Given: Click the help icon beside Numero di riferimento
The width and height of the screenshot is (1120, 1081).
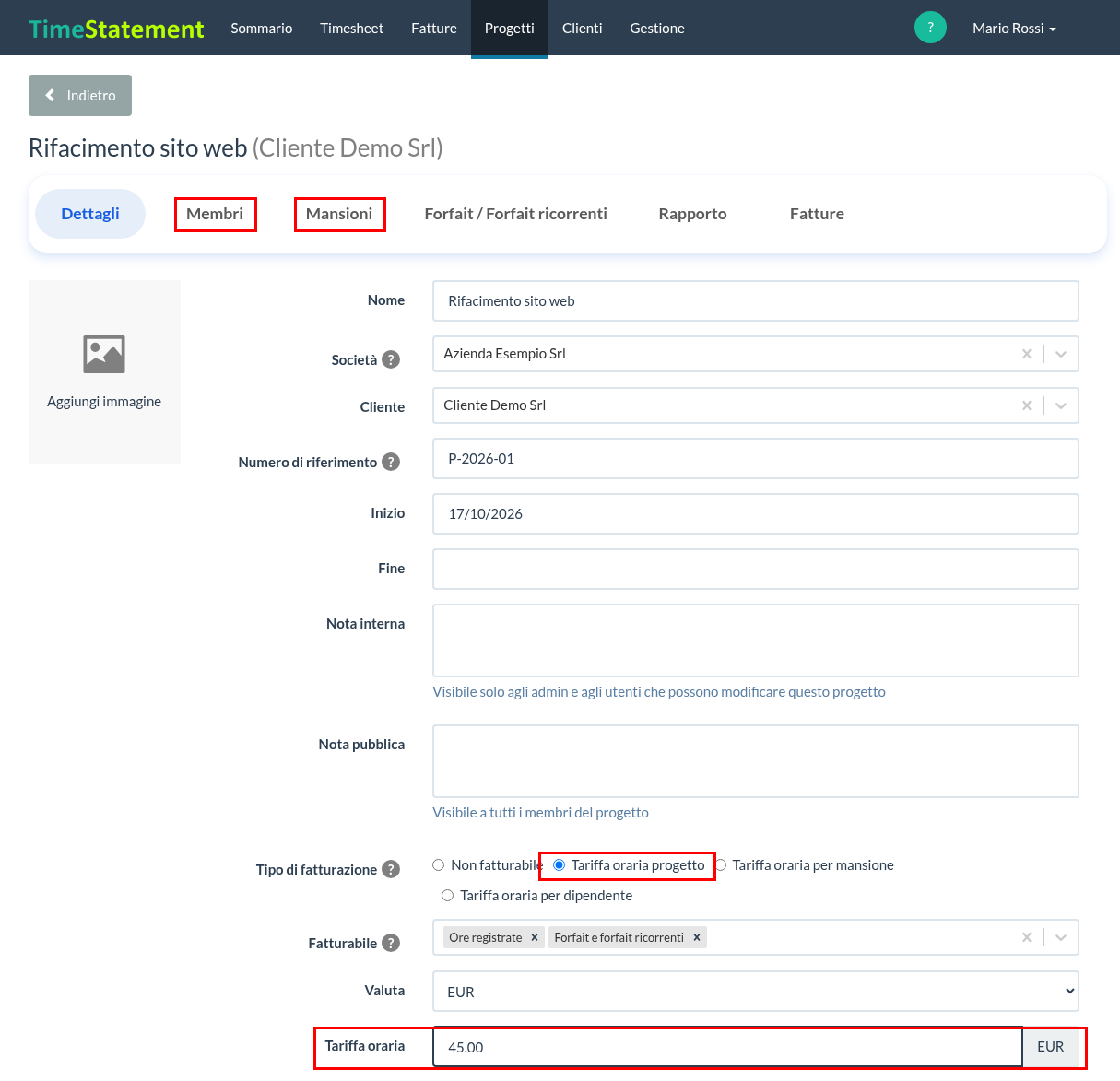Looking at the screenshot, I should [391, 462].
